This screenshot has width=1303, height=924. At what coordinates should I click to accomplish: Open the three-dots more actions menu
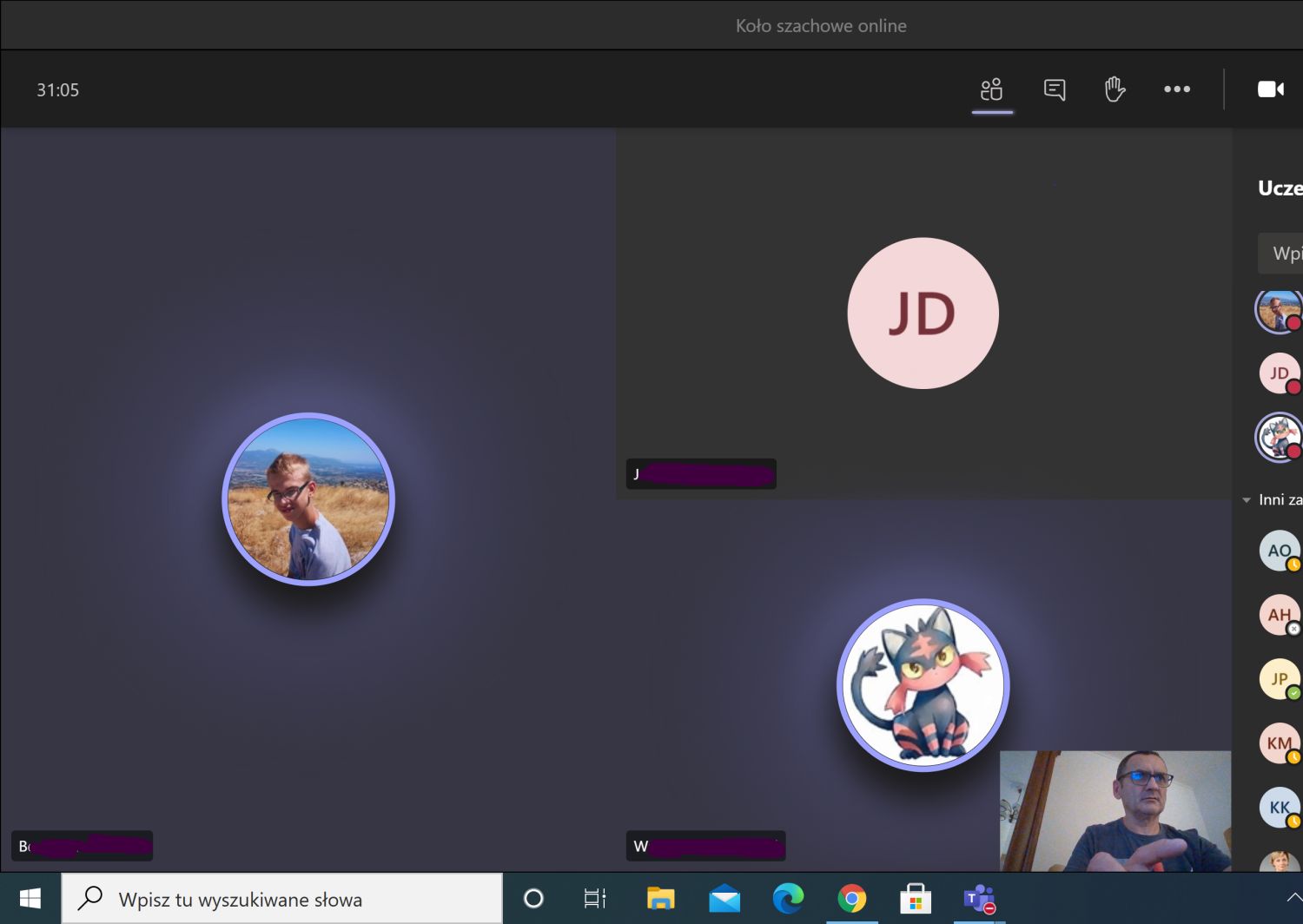(x=1177, y=89)
